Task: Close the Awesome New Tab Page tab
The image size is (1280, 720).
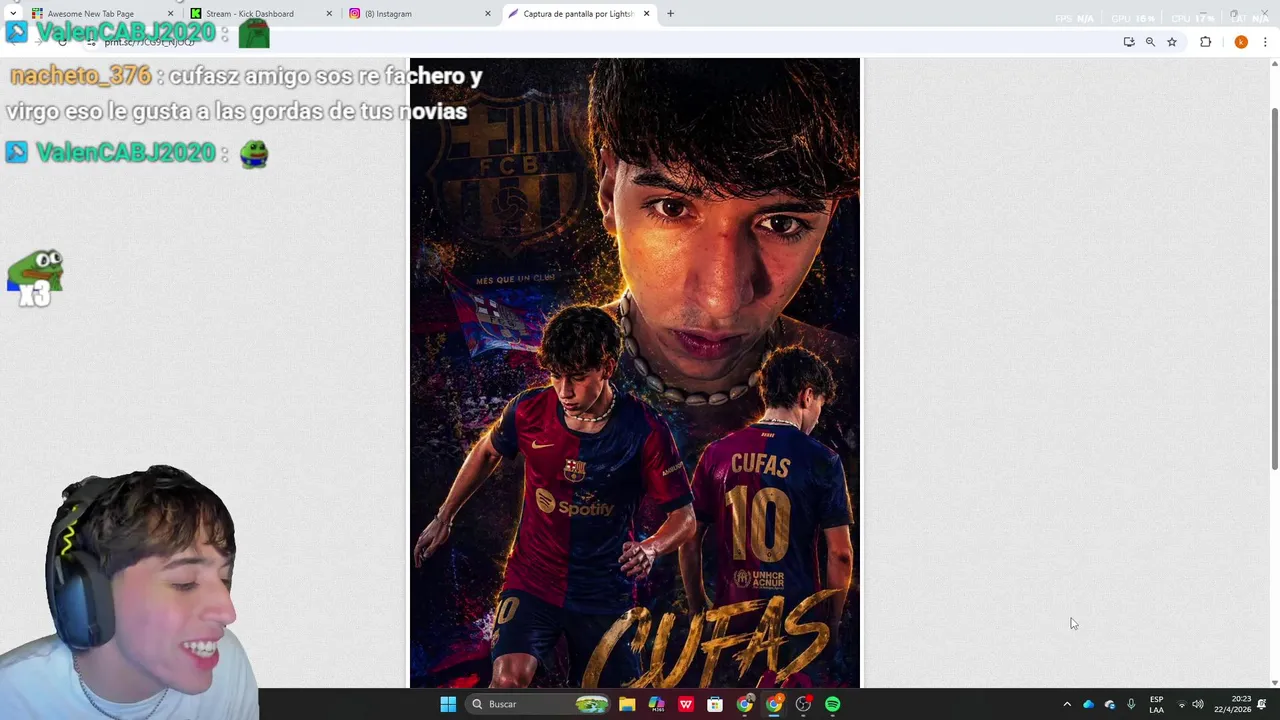Action: tap(170, 14)
